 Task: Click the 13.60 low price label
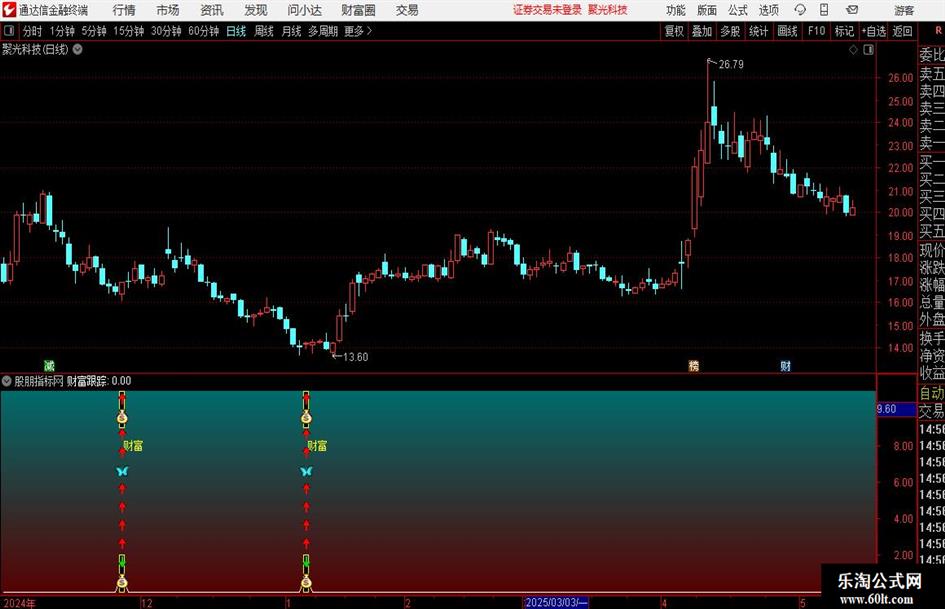[x=355, y=357]
